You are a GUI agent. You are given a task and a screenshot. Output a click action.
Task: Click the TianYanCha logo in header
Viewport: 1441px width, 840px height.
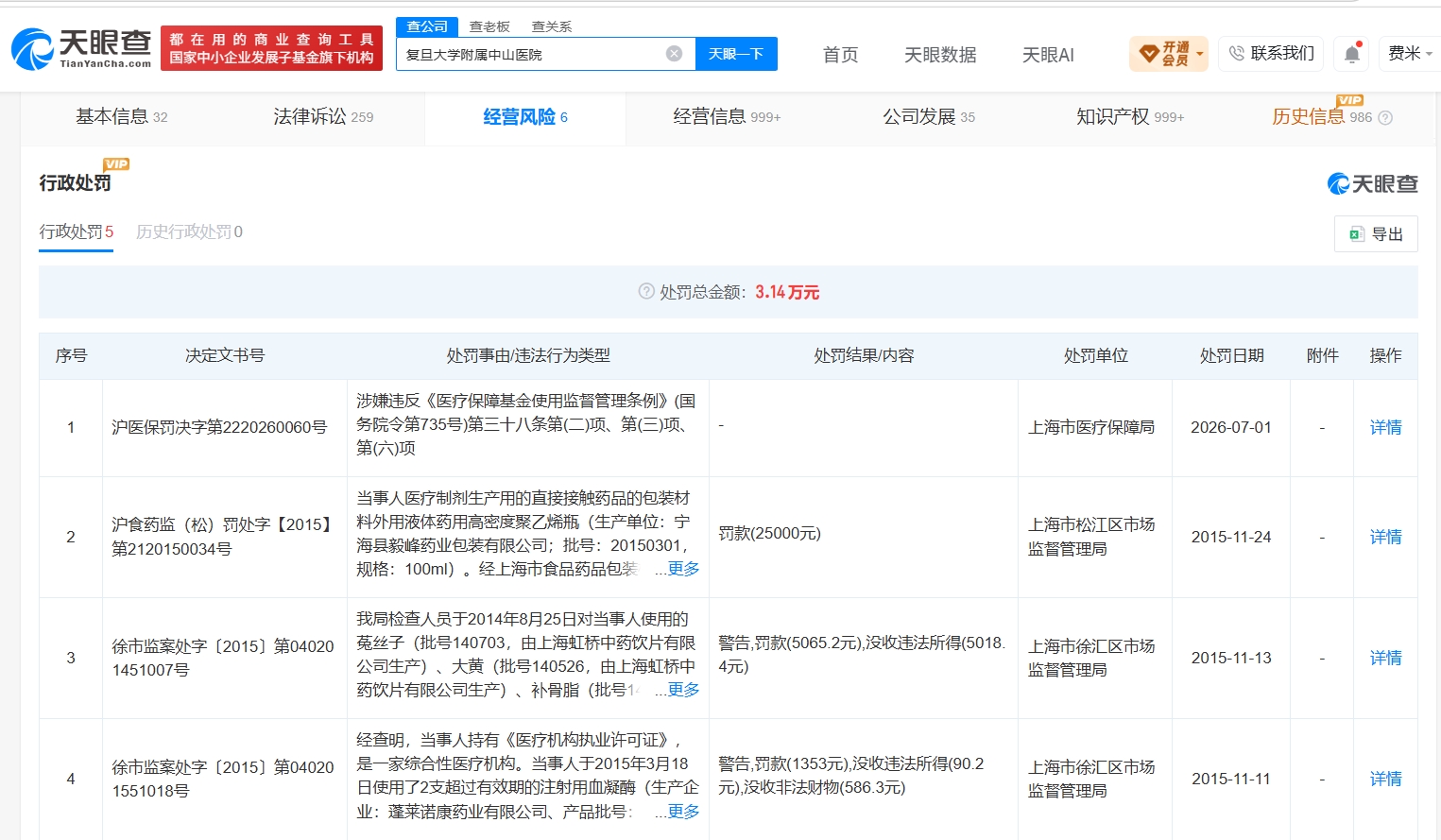click(81, 48)
